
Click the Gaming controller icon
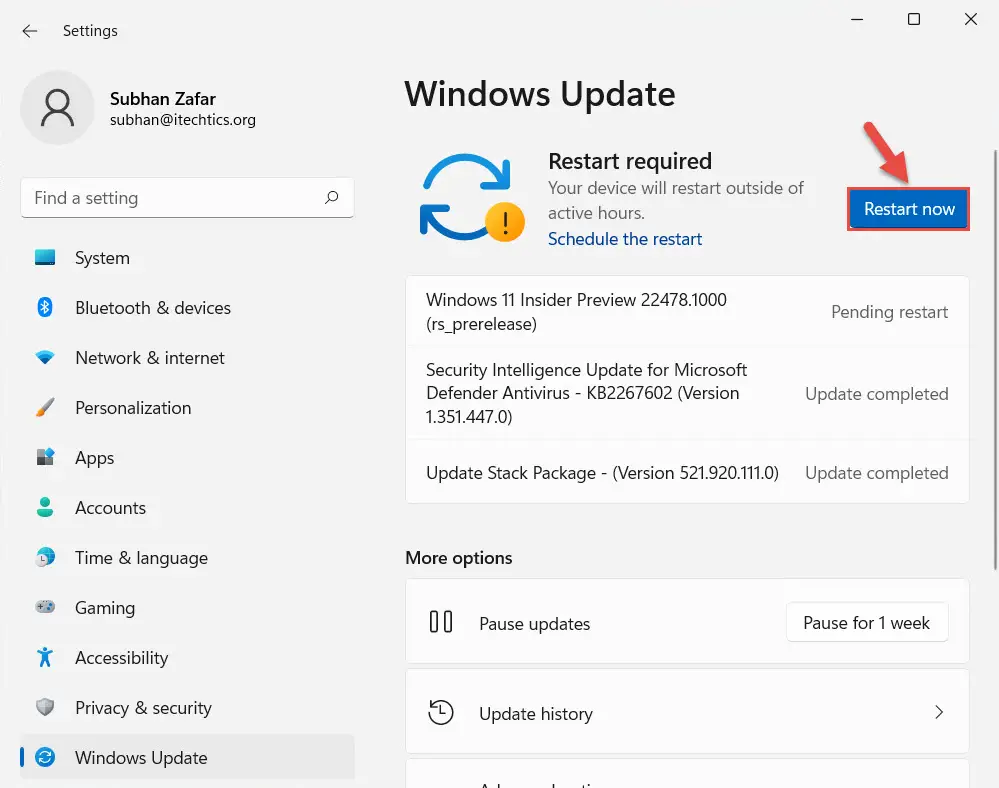(x=45, y=607)
